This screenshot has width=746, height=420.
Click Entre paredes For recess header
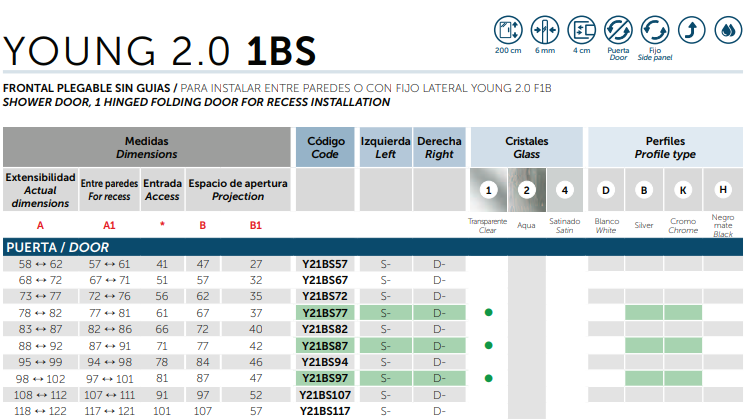[109, 190]
